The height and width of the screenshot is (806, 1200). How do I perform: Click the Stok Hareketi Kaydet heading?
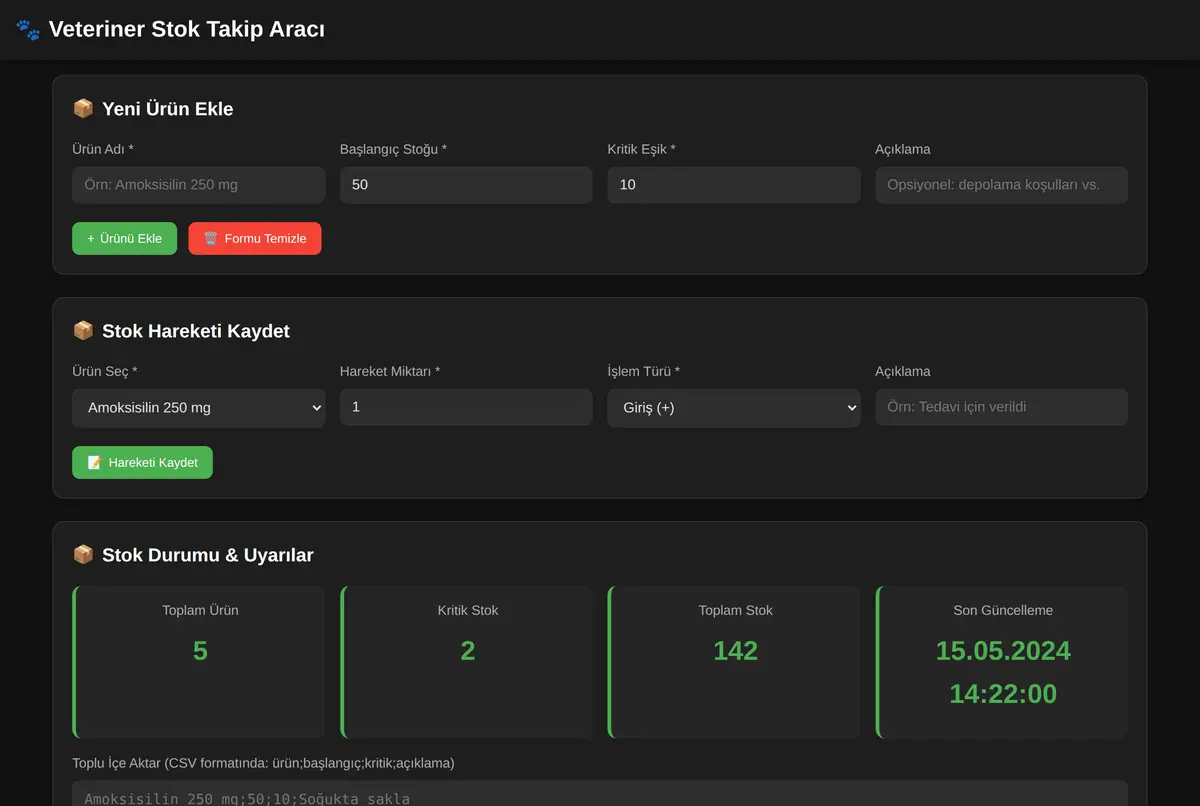tap(196, 331)
